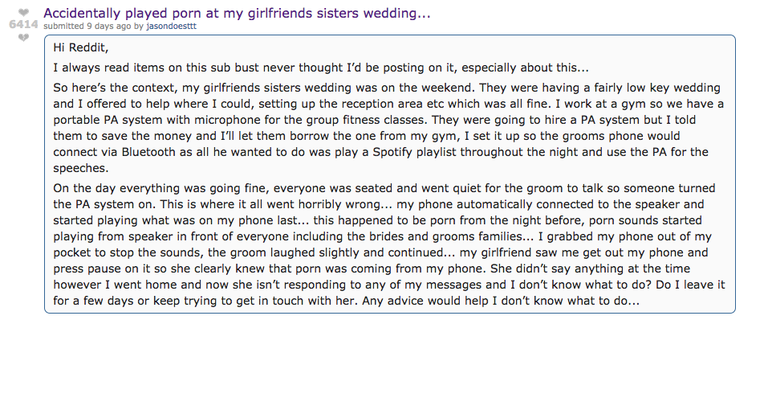Click the final line 'for a few days or keep trying'

coord(346,301)
